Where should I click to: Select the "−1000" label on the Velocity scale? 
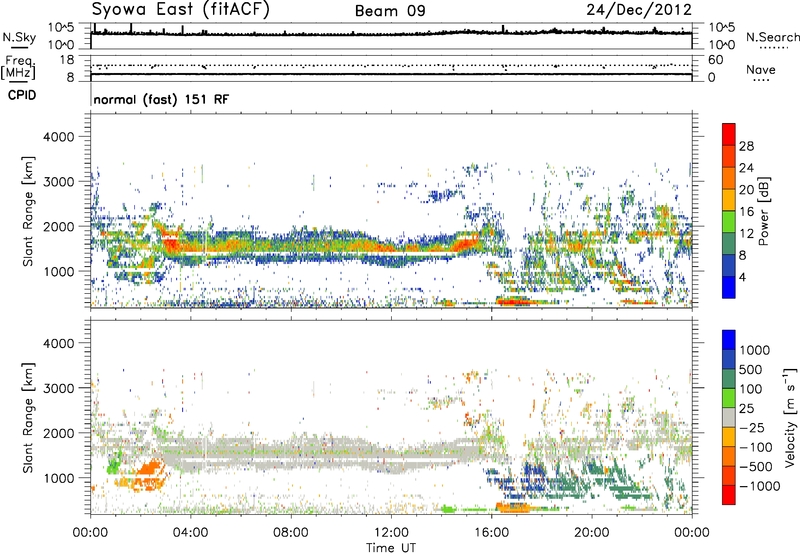759,486
